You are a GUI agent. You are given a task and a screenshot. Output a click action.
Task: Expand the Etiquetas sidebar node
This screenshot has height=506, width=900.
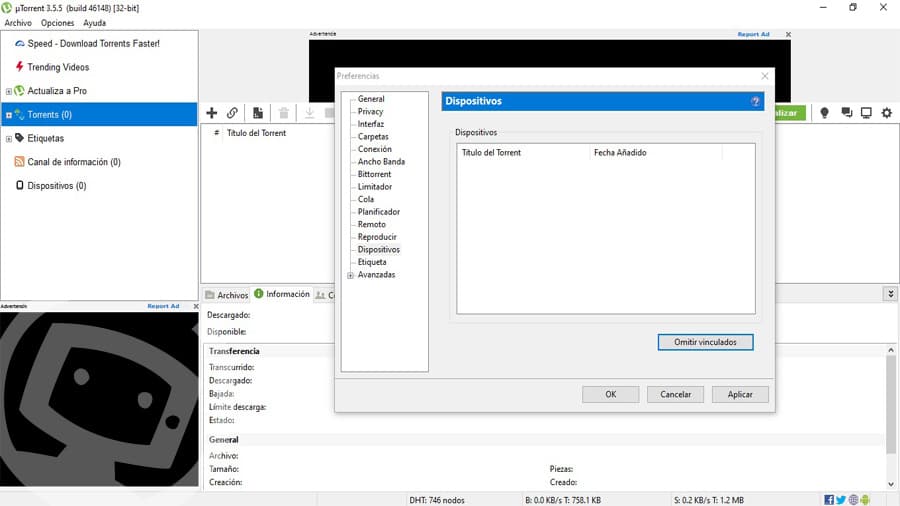tap(9, 139)
